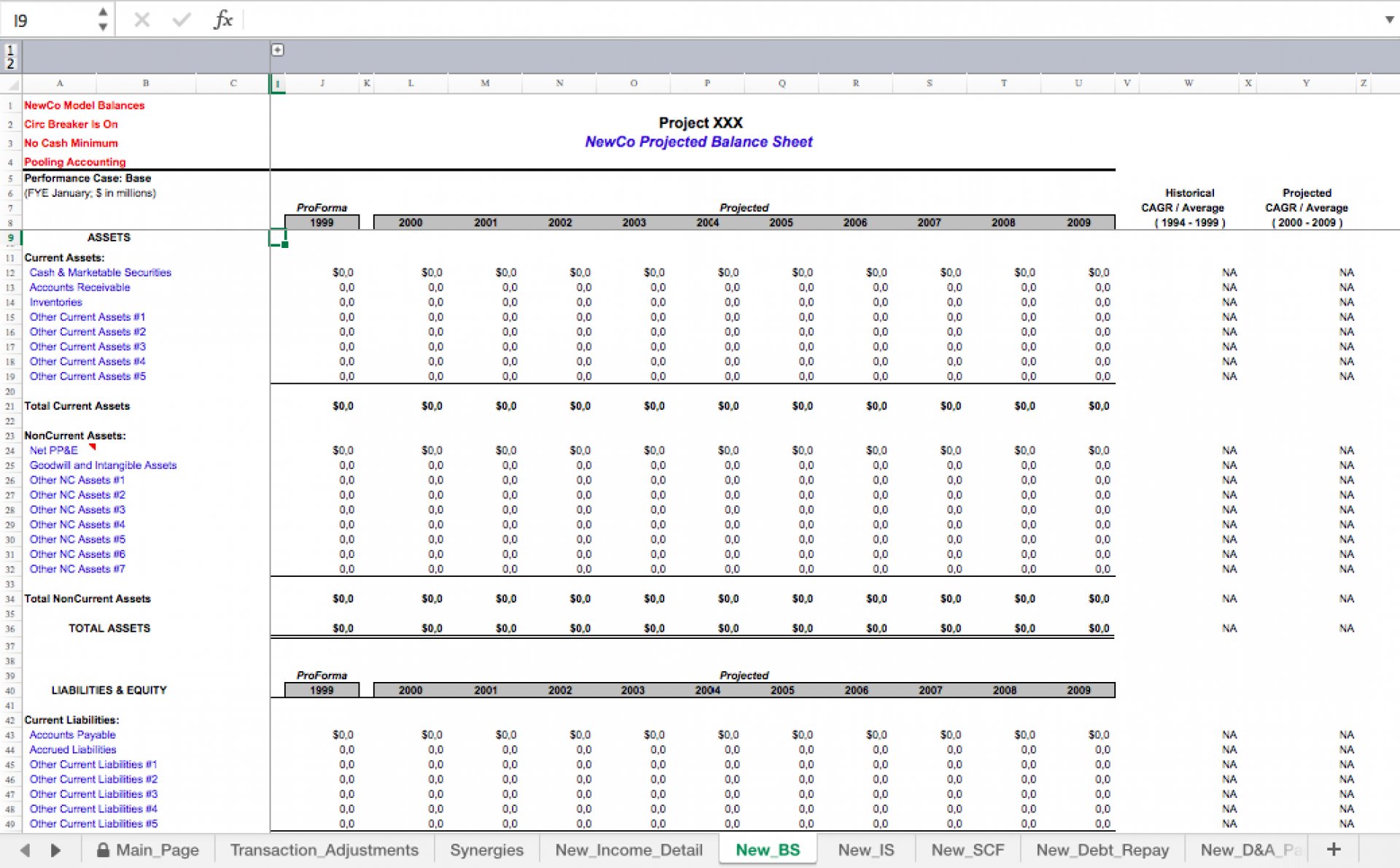1400x868 pixels.
Task: Click the 'Circ Breaker Is On' cell
Action: [71, 124]
